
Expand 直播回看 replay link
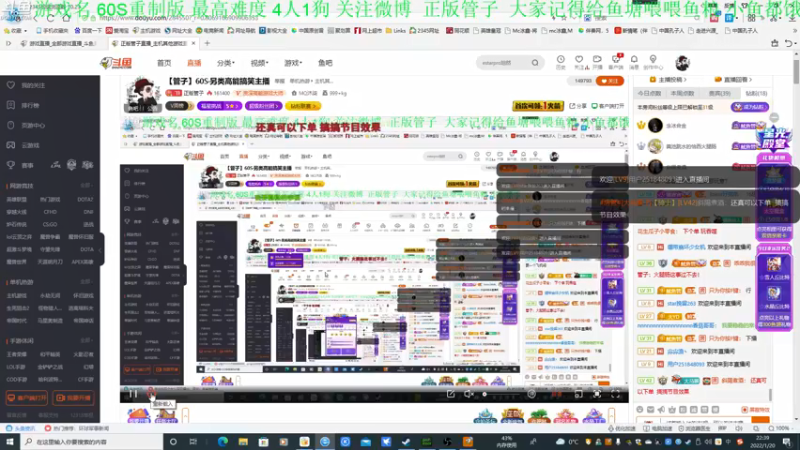point(733,80)
